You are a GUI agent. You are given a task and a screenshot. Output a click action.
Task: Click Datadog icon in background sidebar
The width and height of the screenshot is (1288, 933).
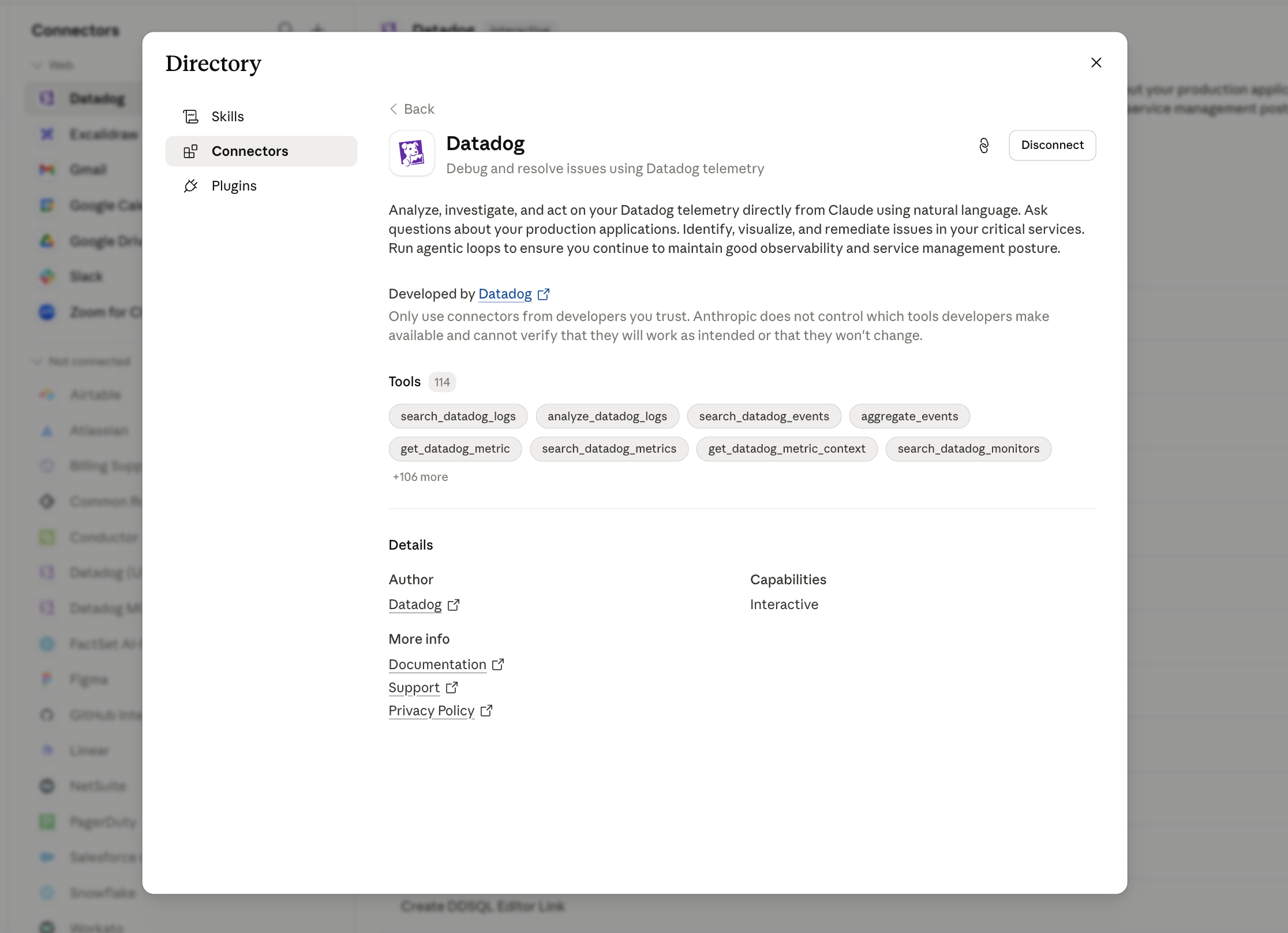tap(47, 99)
